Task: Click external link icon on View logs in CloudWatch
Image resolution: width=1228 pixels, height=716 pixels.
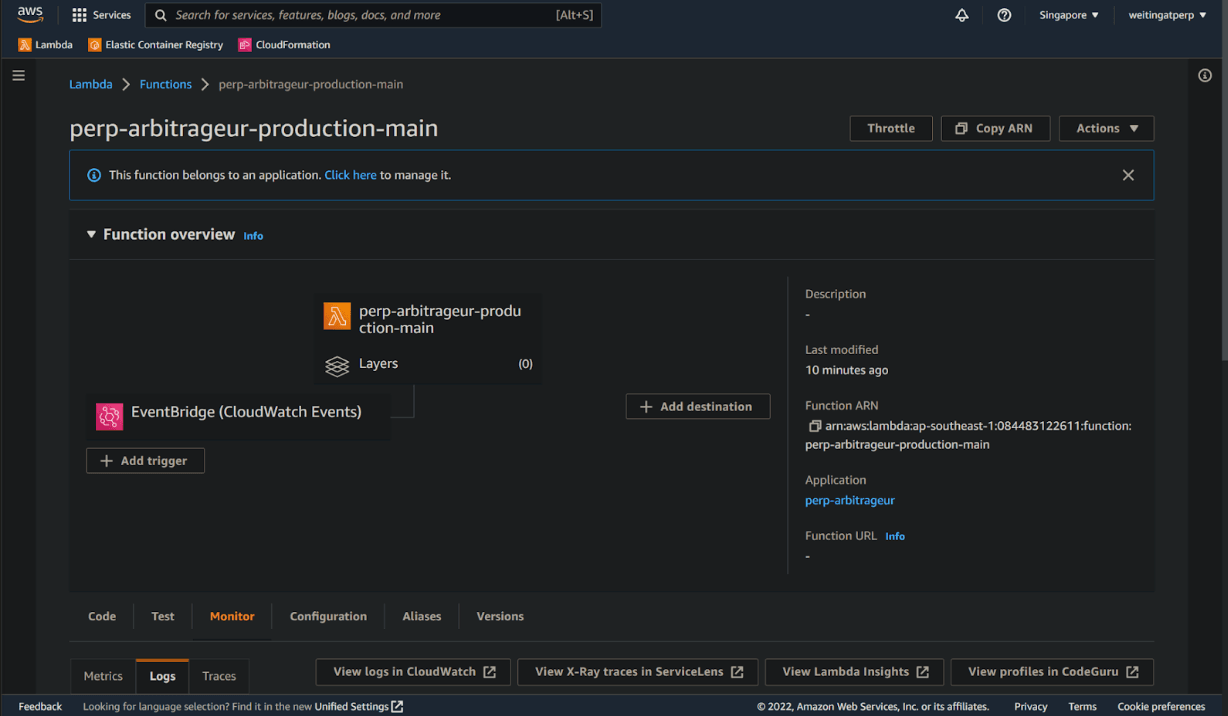Action: point(489,672)
